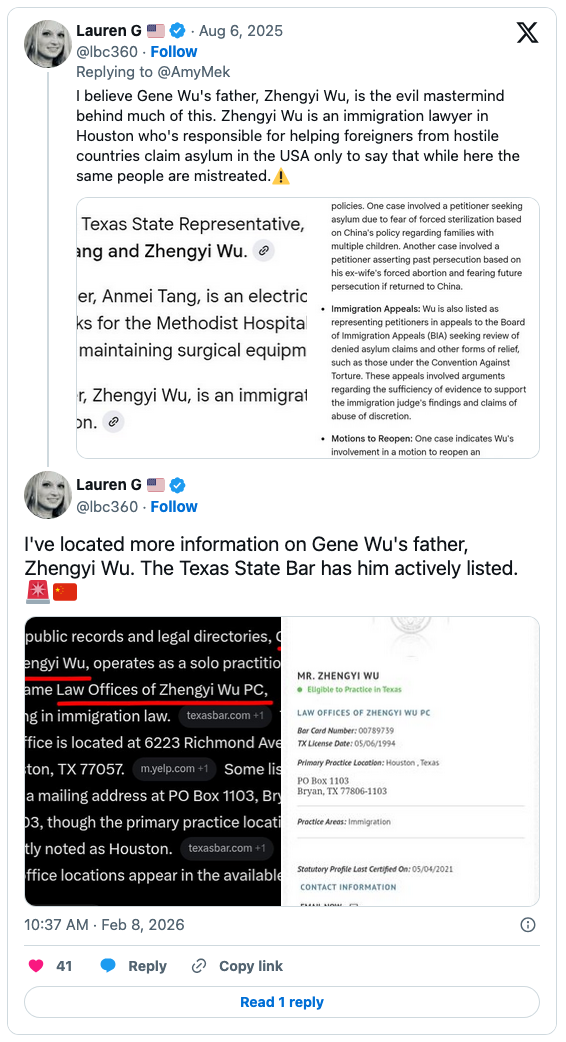Click the Copy link text
Image resolution: width=566 pixels, height=1042 pixels.
[250, 966]
